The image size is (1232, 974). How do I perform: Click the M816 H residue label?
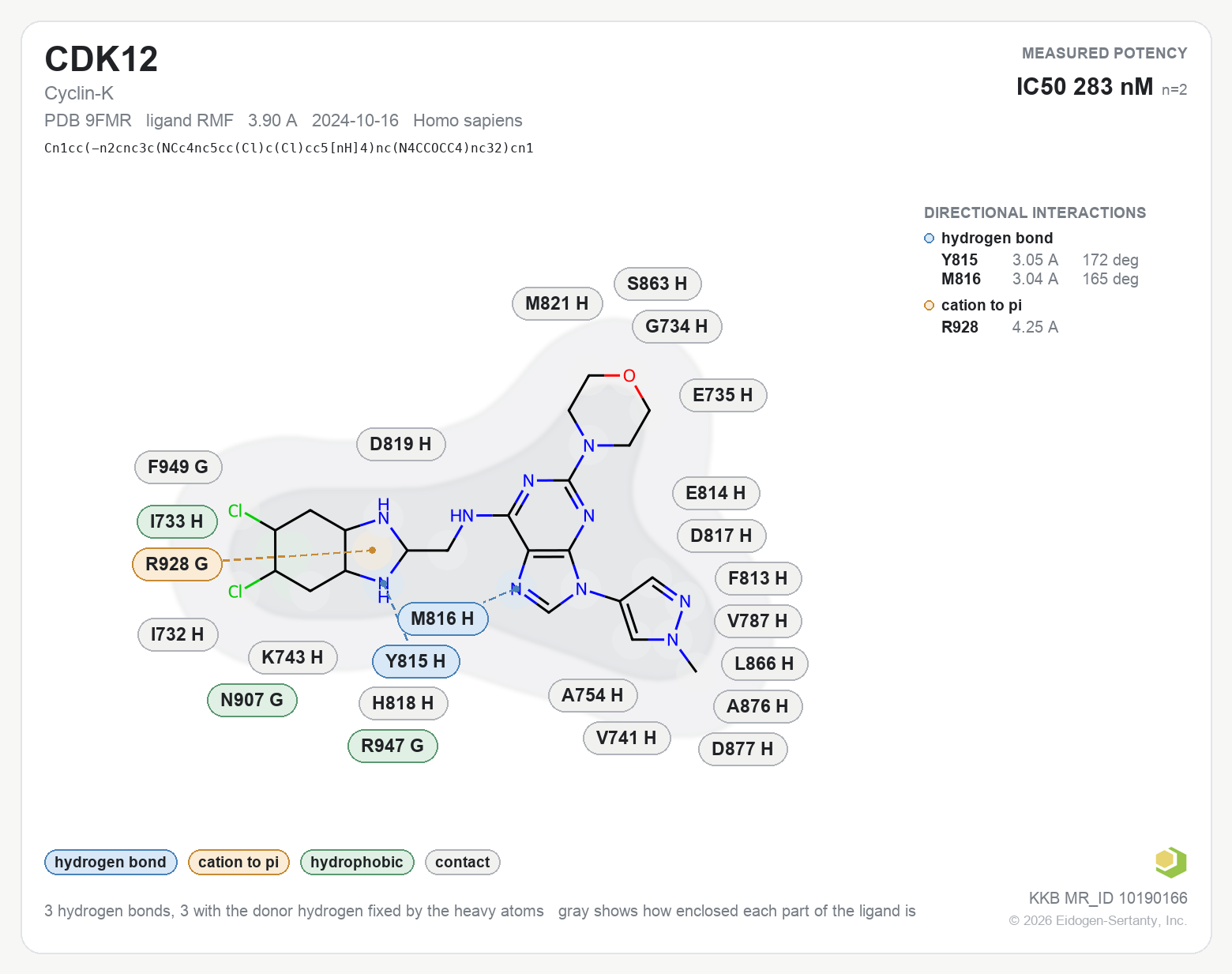coord(442,619)
